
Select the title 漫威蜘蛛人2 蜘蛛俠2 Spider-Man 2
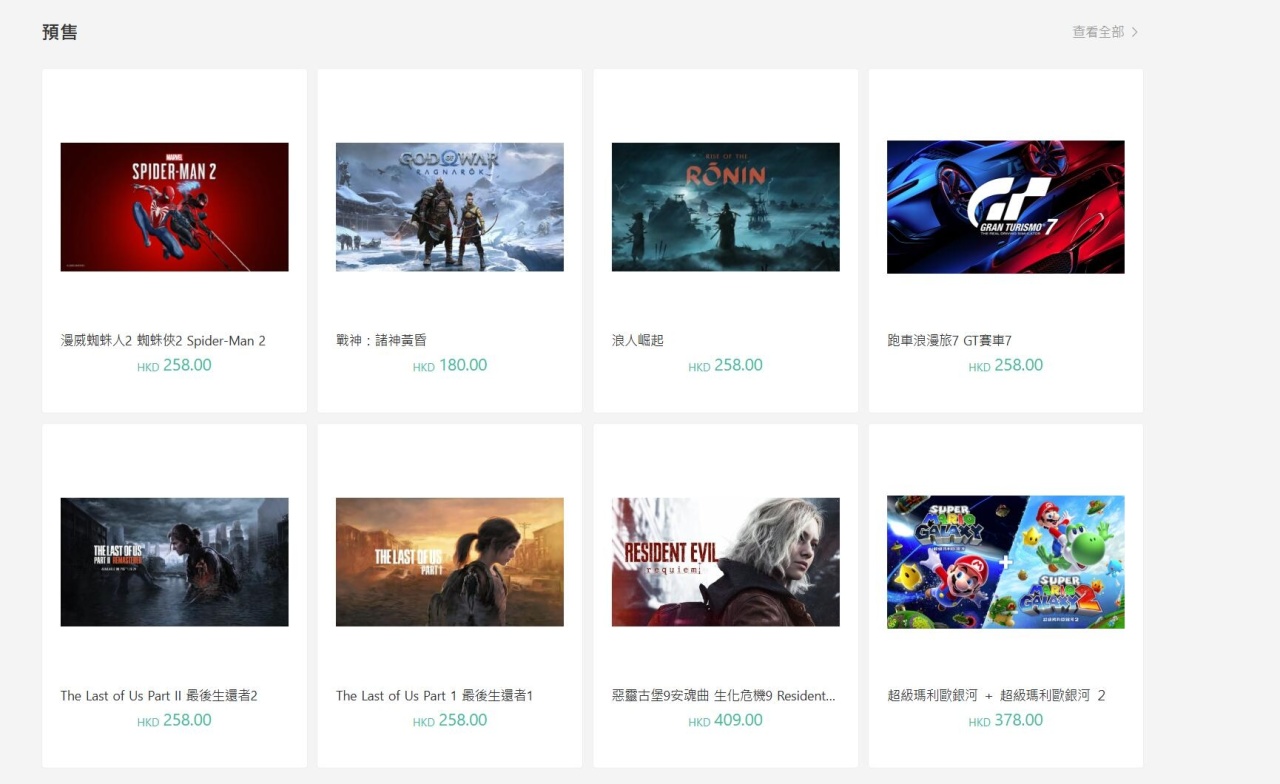point(163,341)
